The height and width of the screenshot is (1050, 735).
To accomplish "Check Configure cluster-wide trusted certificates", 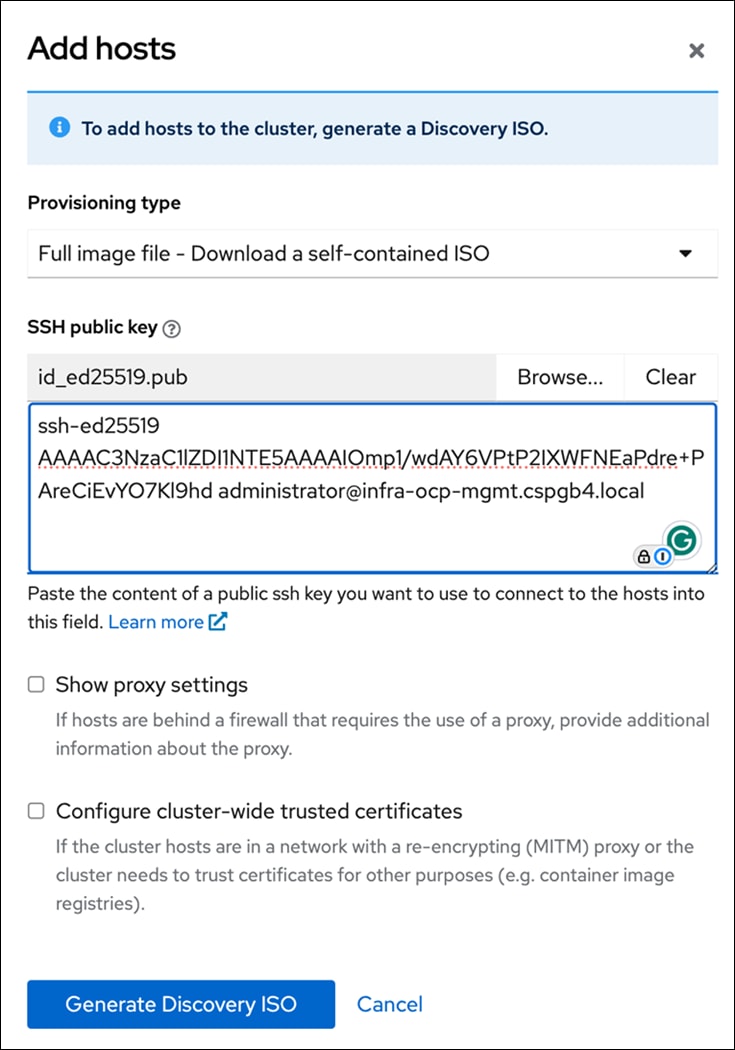I will 36,811.
